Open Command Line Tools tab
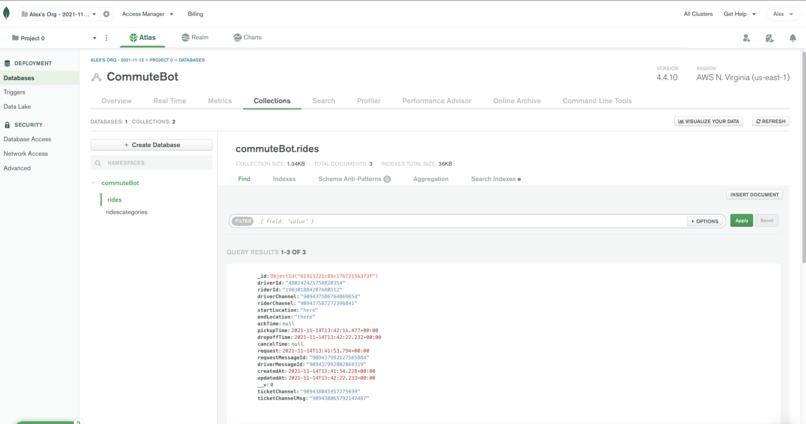Screen dimensions: 806x424 pos(597,101)
